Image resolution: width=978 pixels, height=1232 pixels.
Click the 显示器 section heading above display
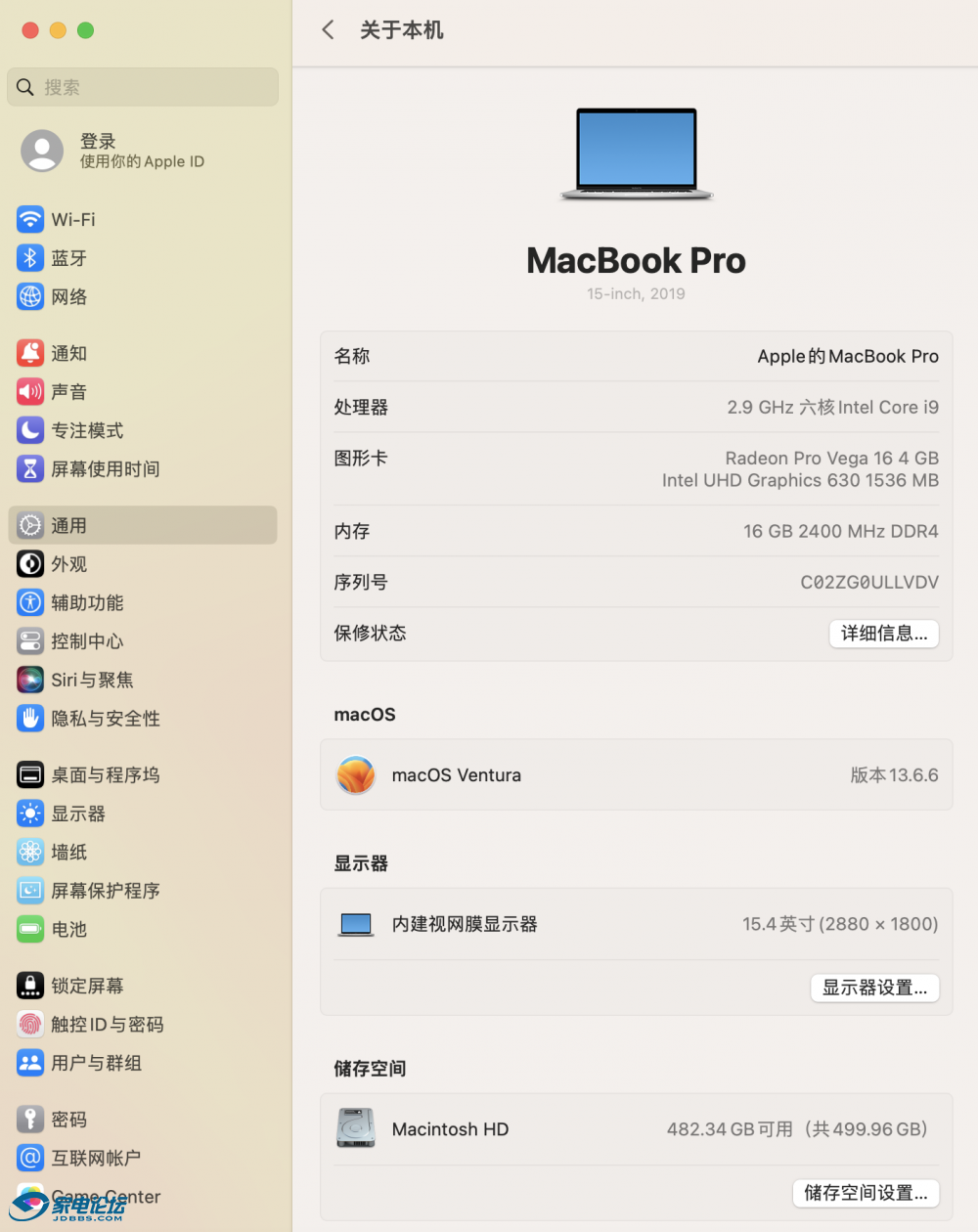tap(361, 863)
